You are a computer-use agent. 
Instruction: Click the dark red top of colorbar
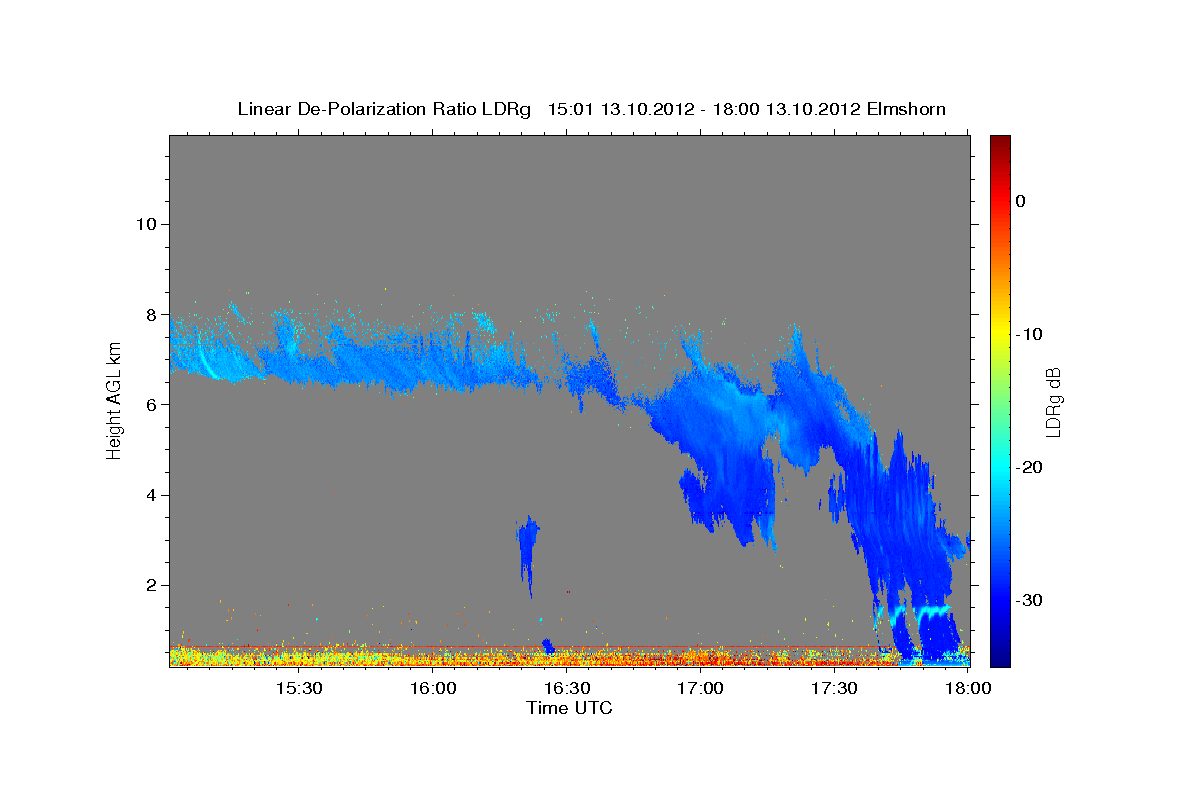[x=1000, y=145]
